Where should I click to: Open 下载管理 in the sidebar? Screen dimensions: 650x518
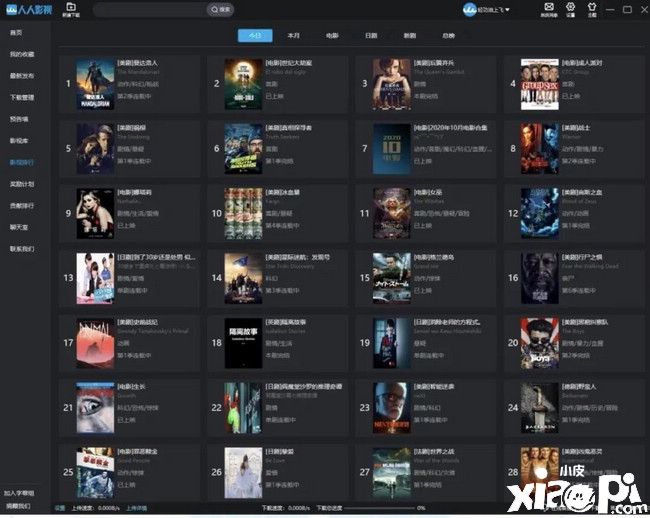[x=22, y=97]
